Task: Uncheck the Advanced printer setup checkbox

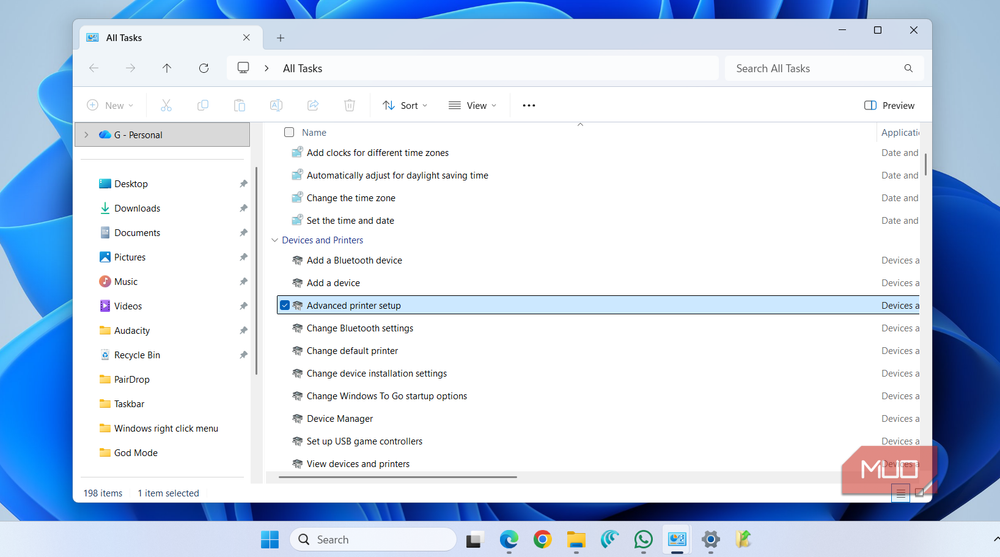Action: tap(284, 305)
